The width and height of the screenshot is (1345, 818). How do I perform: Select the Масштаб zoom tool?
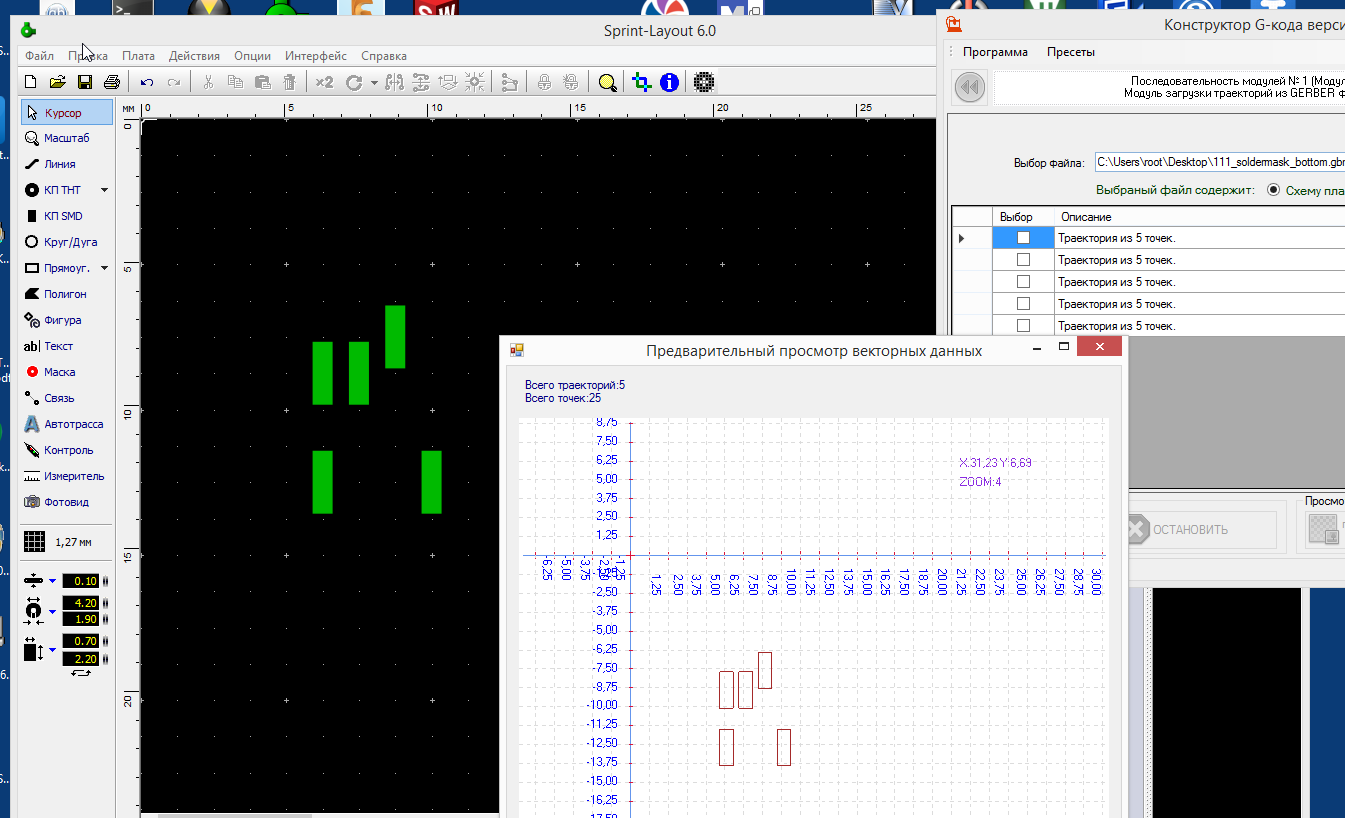(x=67, y=138)
